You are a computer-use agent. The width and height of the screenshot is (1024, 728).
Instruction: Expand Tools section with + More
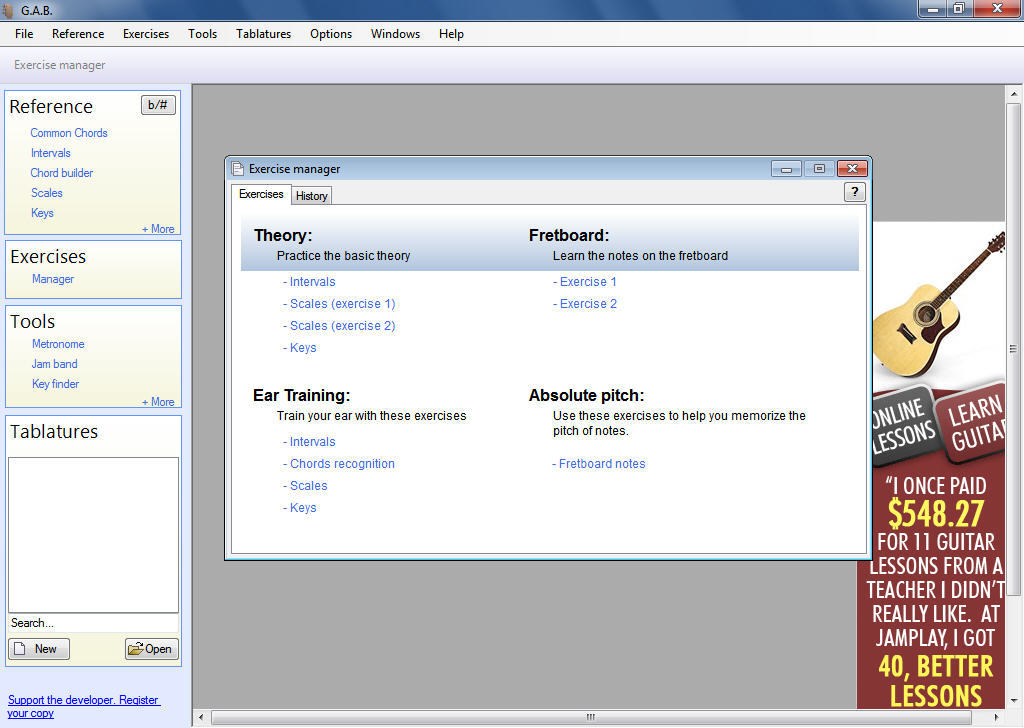click(x=158, y=402)
